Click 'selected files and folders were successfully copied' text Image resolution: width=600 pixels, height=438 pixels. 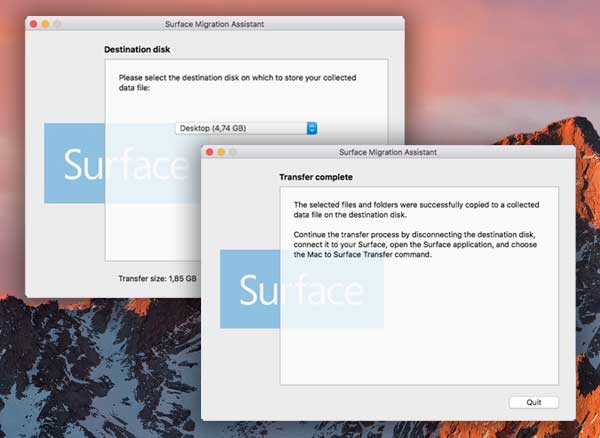(x=416, y=210)
